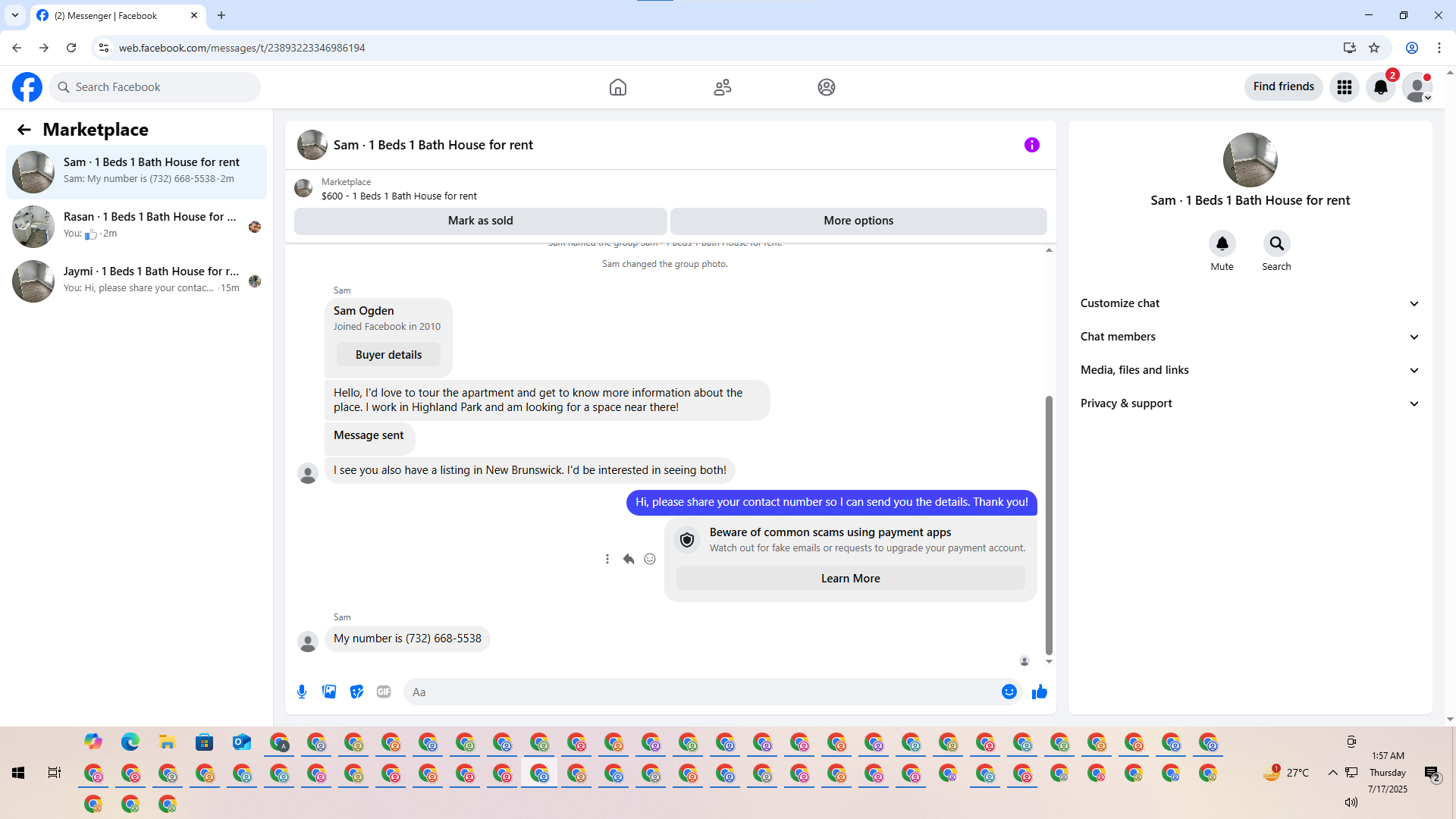Open the Groups icon in top navigation
The width and height of the screenshot is (1456, 819).
point(827,87)
